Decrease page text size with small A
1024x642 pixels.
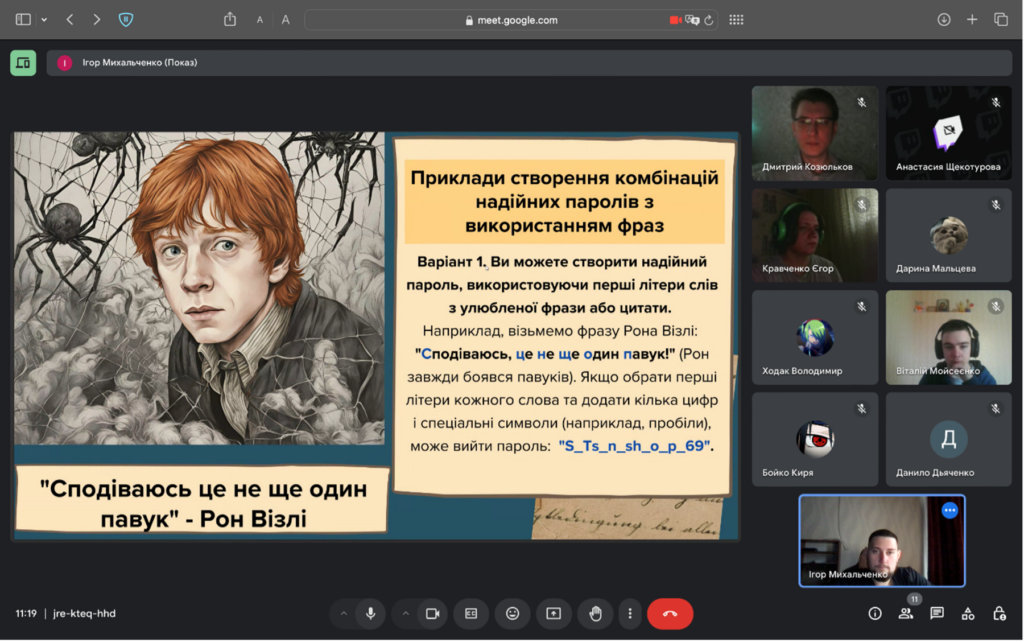[x=259, y=20]
